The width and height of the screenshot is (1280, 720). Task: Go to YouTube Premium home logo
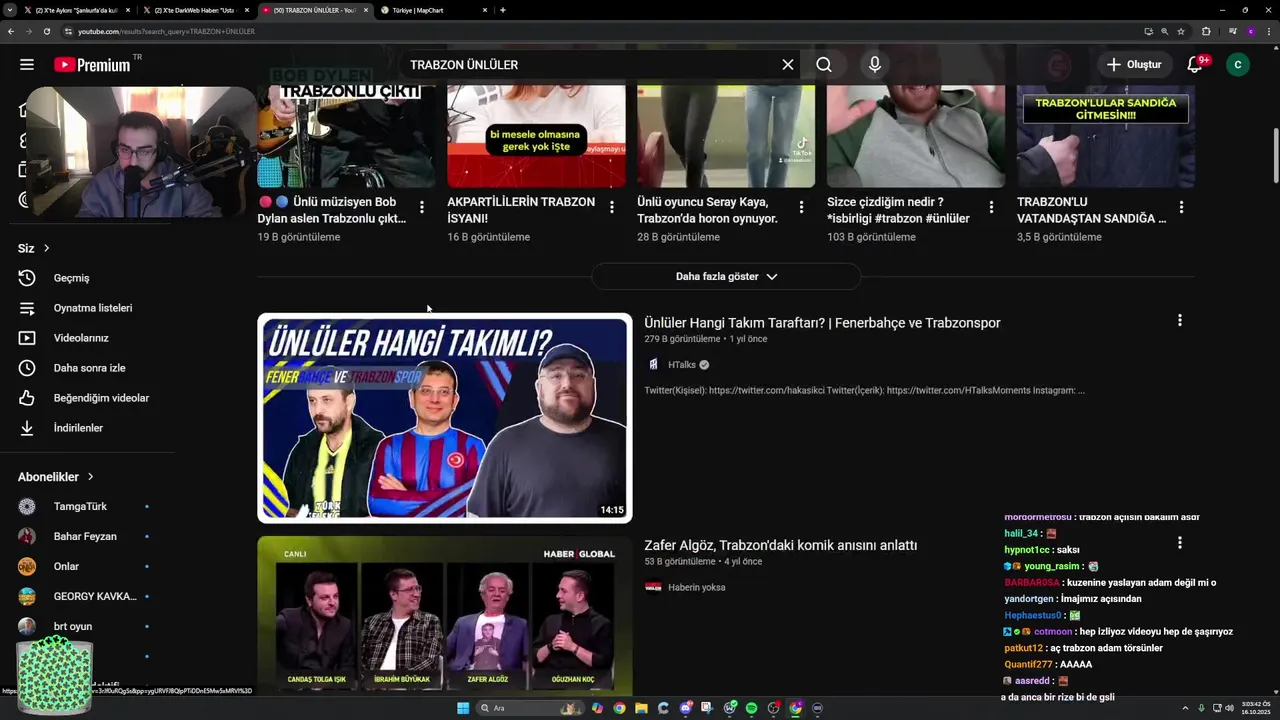(x=92, y=64)
